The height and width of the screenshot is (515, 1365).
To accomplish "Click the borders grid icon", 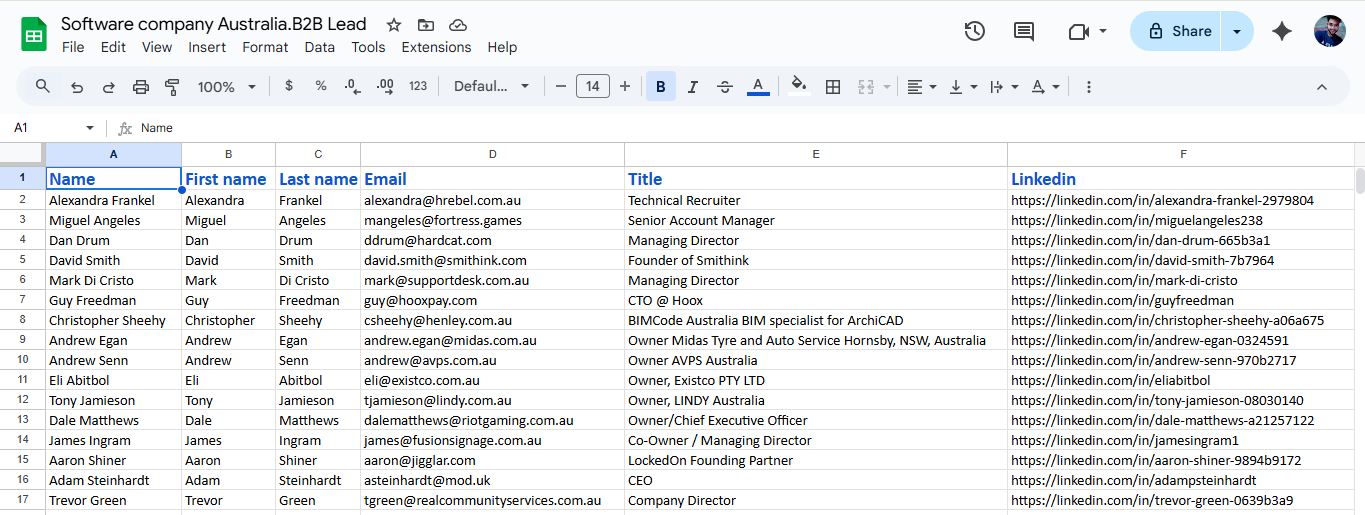I will coord(832,87).
